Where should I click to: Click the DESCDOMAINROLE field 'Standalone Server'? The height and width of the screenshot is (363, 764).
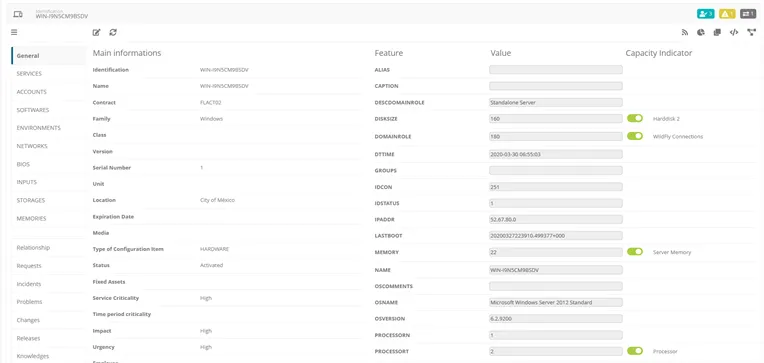pos(555,103)
